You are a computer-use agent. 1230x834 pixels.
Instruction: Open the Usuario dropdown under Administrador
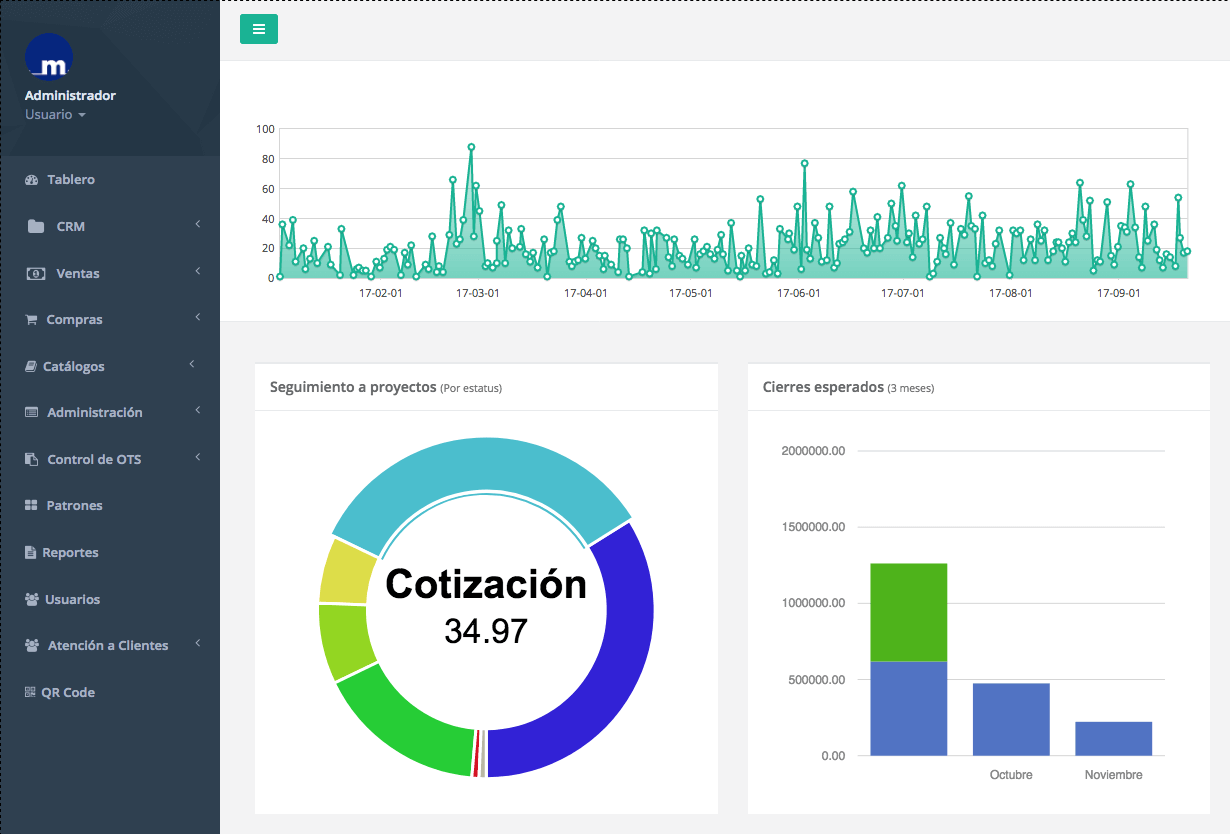55,115
